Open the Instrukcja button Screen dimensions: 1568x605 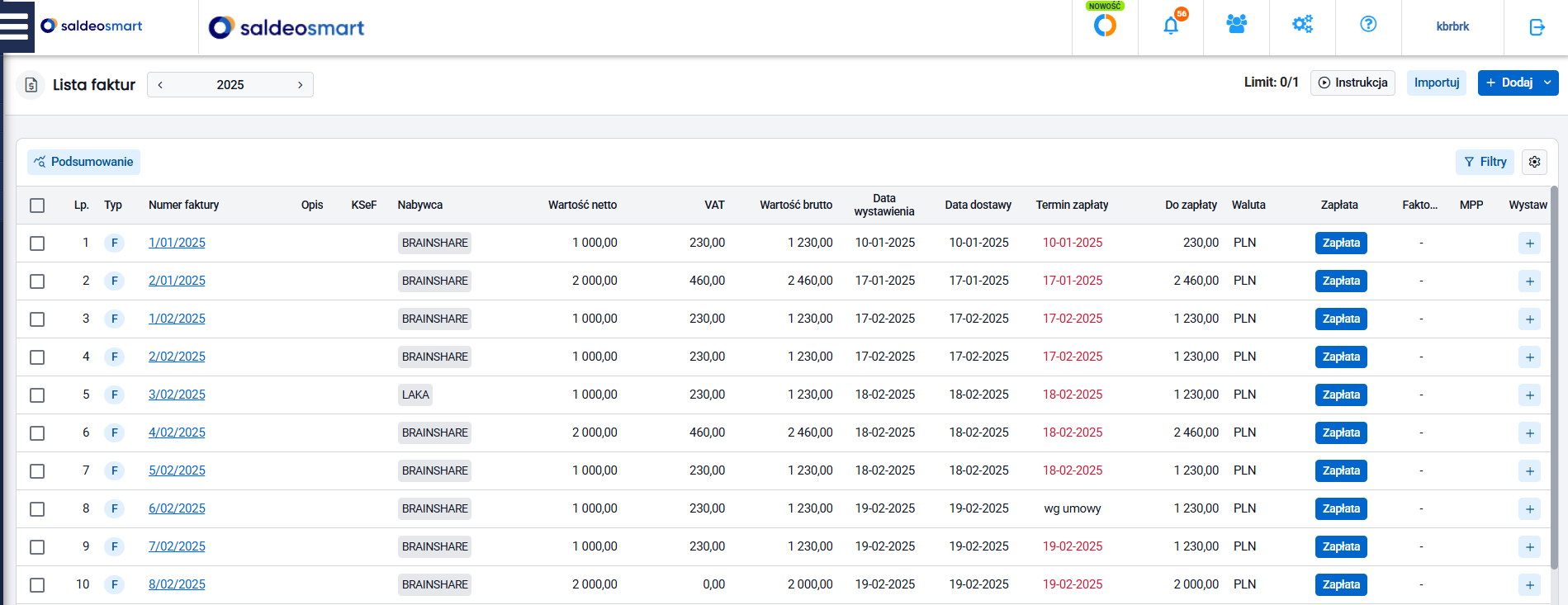[x=1352, y=83]
